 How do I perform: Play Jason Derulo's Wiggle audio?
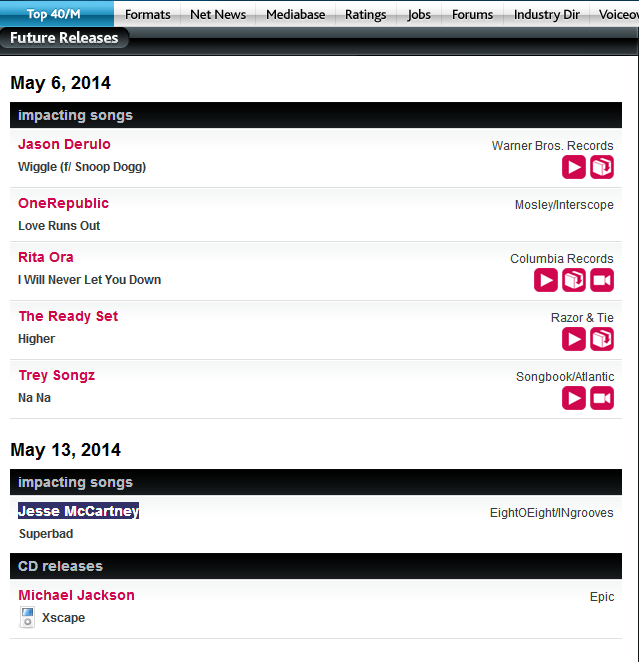573,167
